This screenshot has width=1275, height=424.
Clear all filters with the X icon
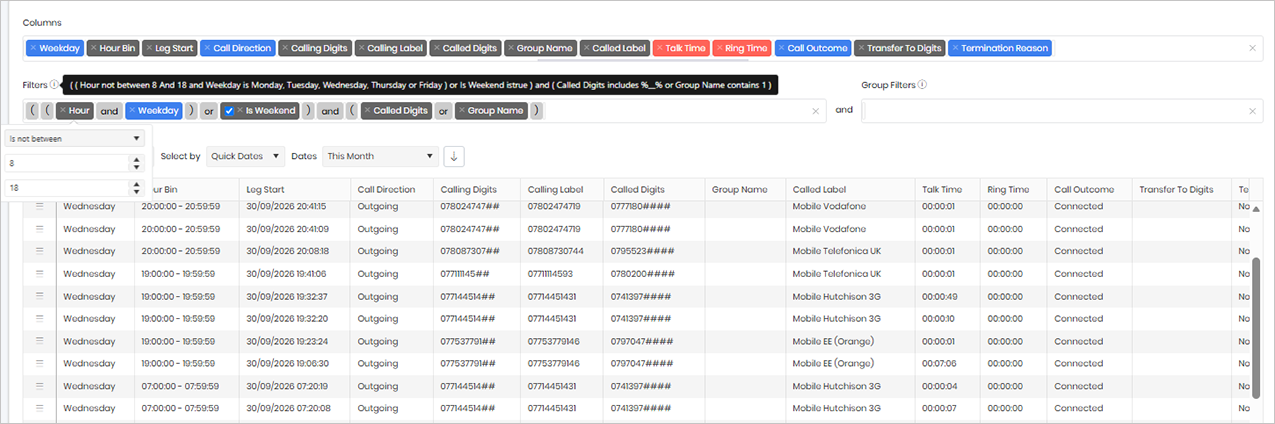815,111
